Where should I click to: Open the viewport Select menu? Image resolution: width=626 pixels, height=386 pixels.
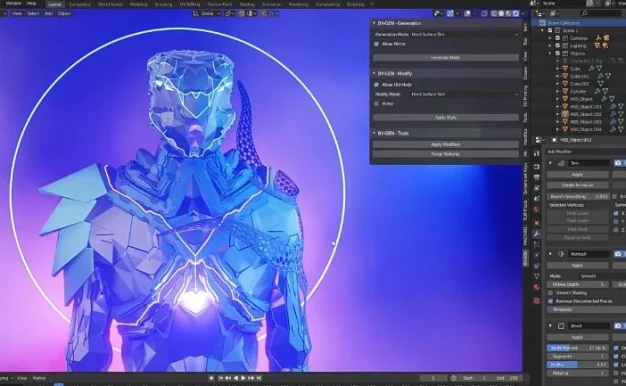[x=33, y=13]
